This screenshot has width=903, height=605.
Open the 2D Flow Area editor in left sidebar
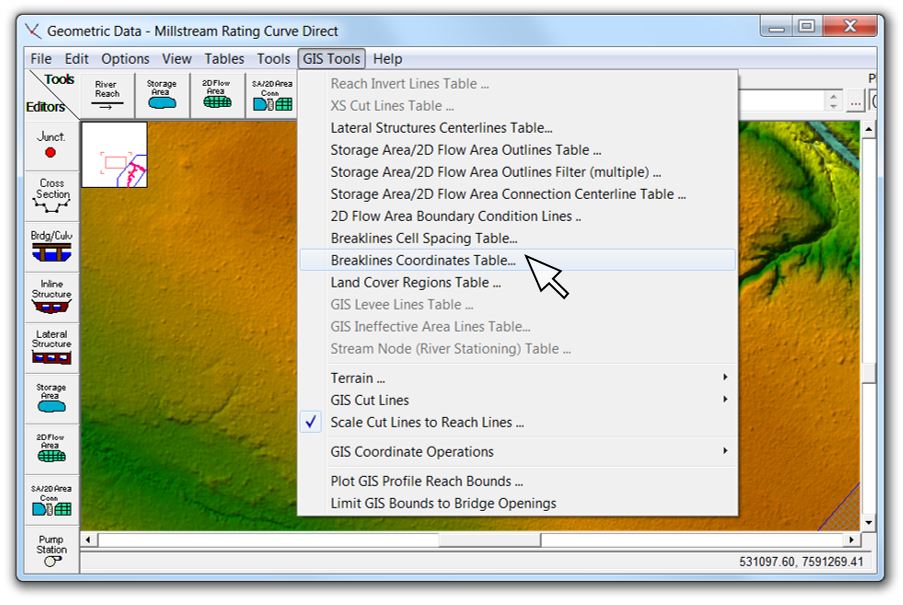[51, 449]
